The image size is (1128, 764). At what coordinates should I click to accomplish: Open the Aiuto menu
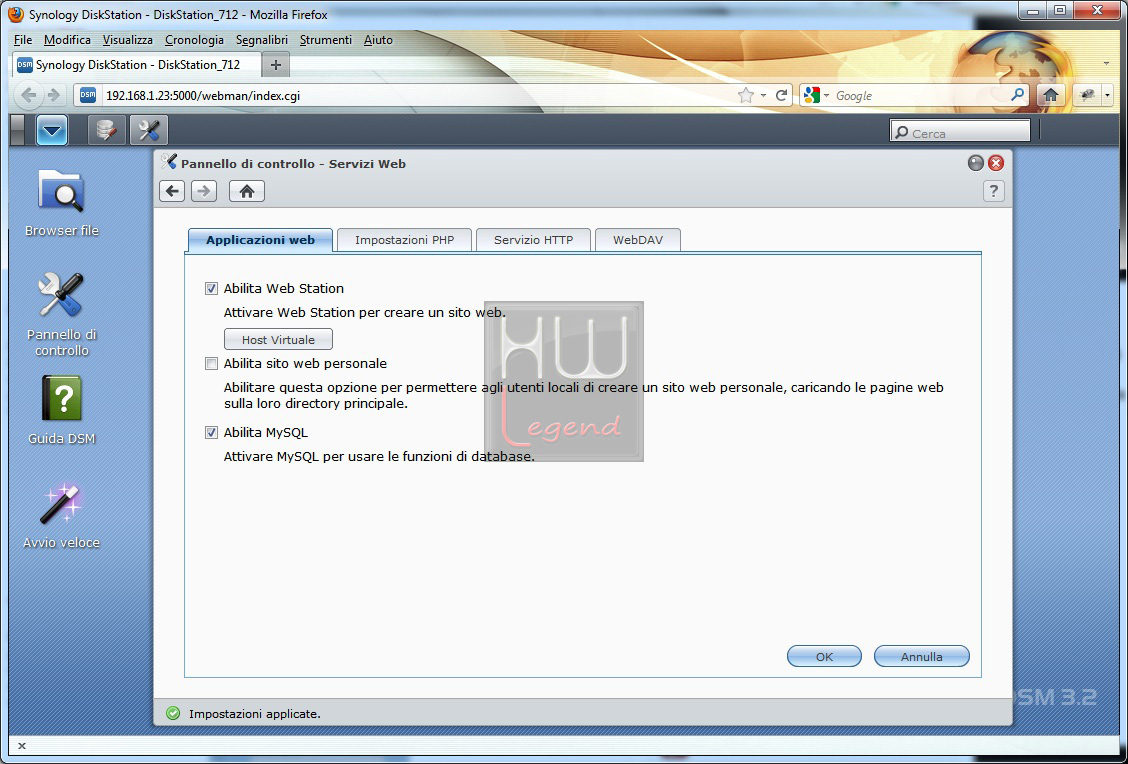pos(378,40)
